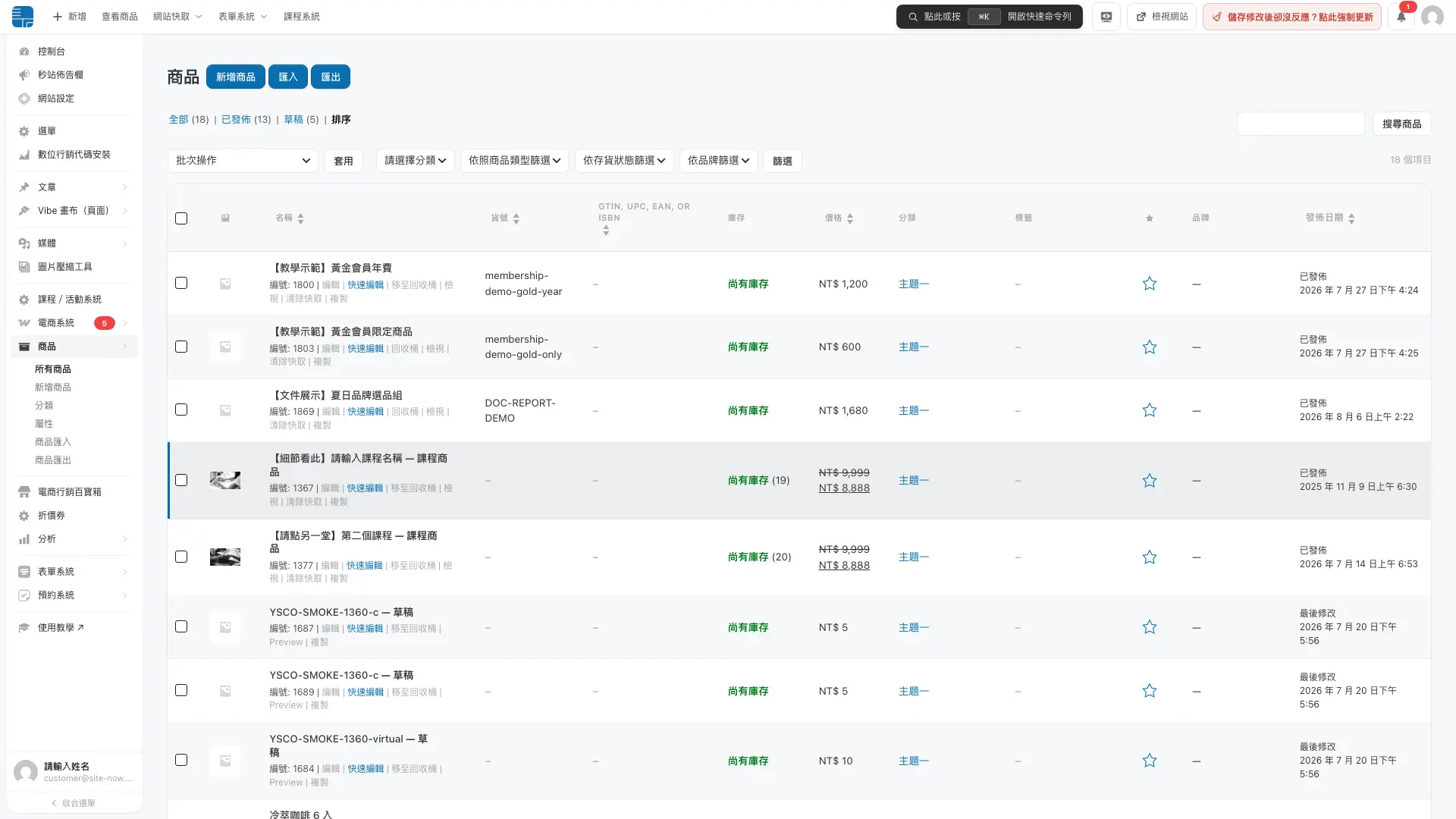The image size is (1456, 819).
Task: Expand the 表單系統 sidebar submenu arrow
Action: pyautogui.click(x=125, y=572)
